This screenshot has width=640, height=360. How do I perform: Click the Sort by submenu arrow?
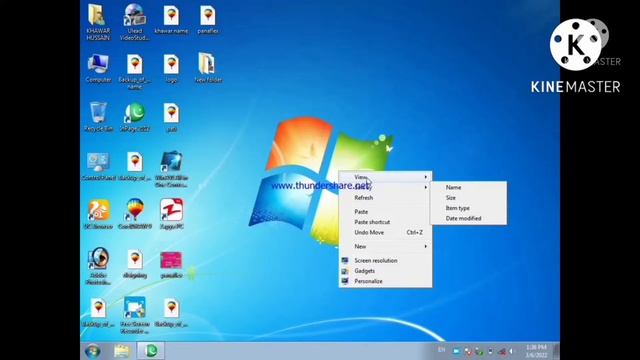coord(426,187)
